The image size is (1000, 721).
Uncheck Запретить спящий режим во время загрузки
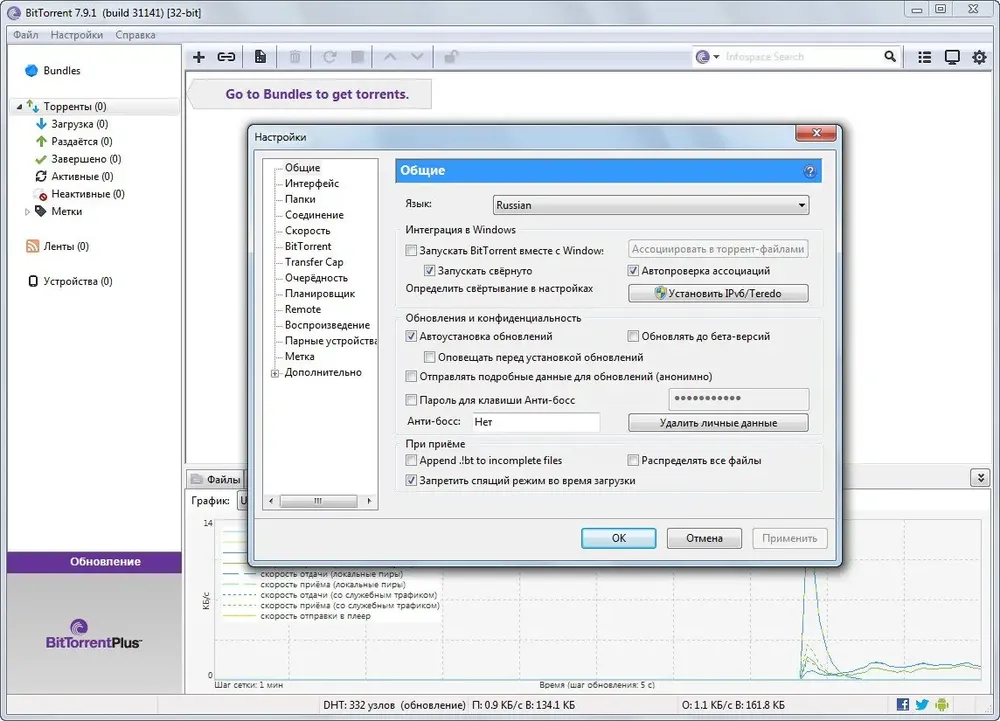[x=411, y=481]
